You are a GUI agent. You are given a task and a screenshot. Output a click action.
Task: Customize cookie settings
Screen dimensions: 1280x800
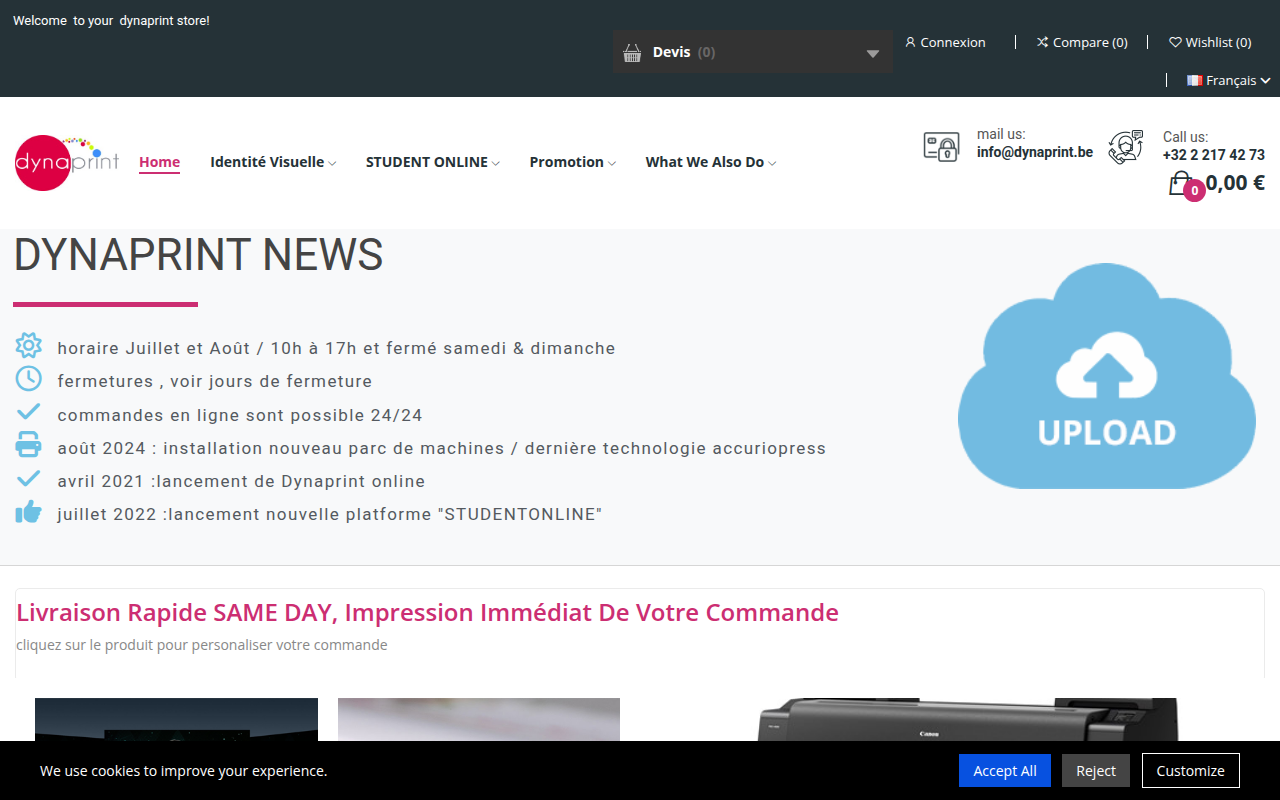1191,771
